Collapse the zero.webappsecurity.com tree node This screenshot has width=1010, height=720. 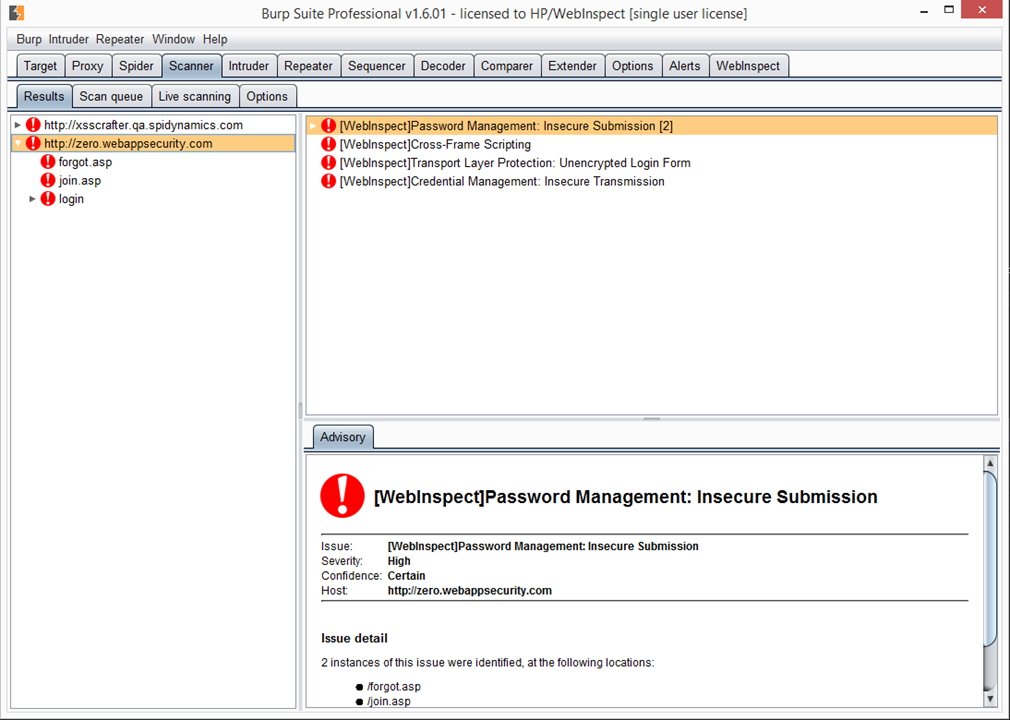click(x=18, y=144)
